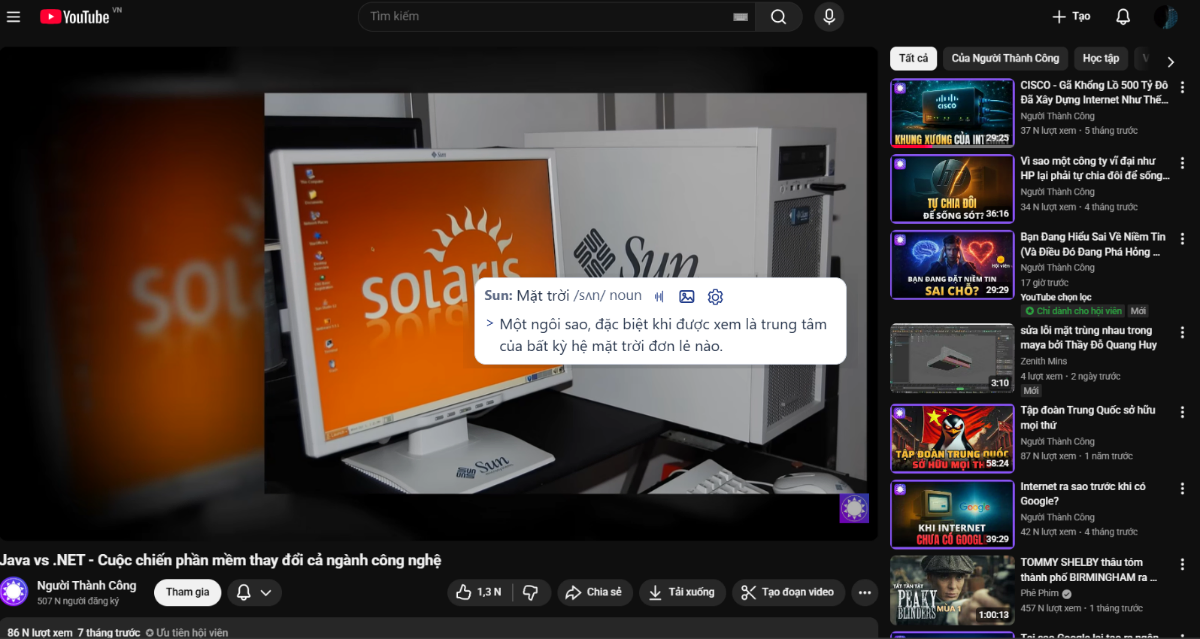The height and width of the screenshot is (639, 1200).
Task: Open title sửa lỗi mặt trùng nhau maya
Action: pyautogui.click(x=1088, y=337)
